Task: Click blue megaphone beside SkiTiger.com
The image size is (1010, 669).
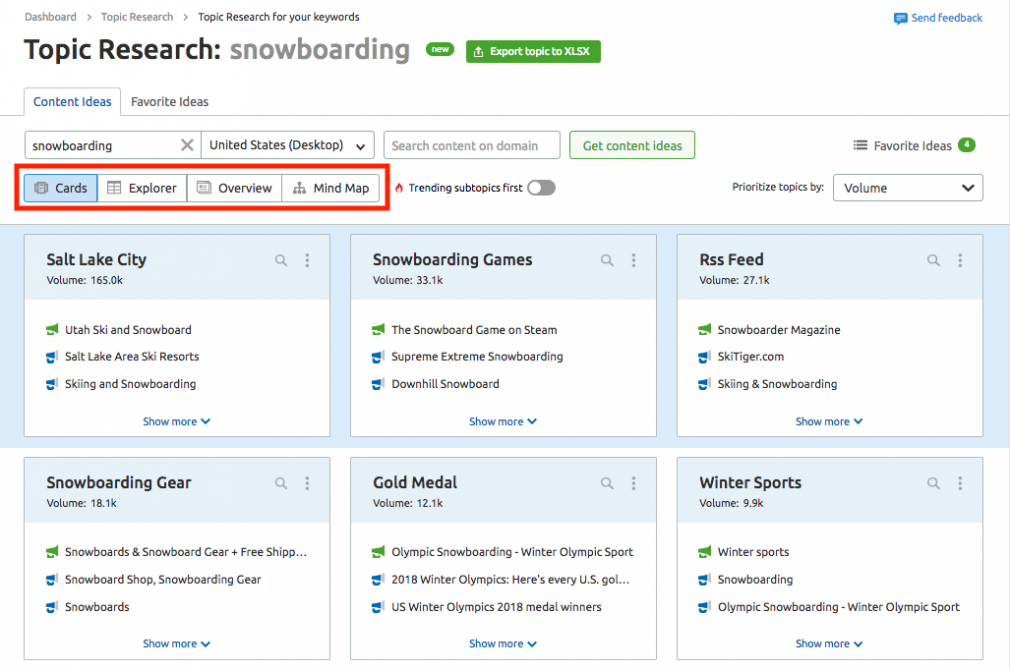Action: pos(705,357)
